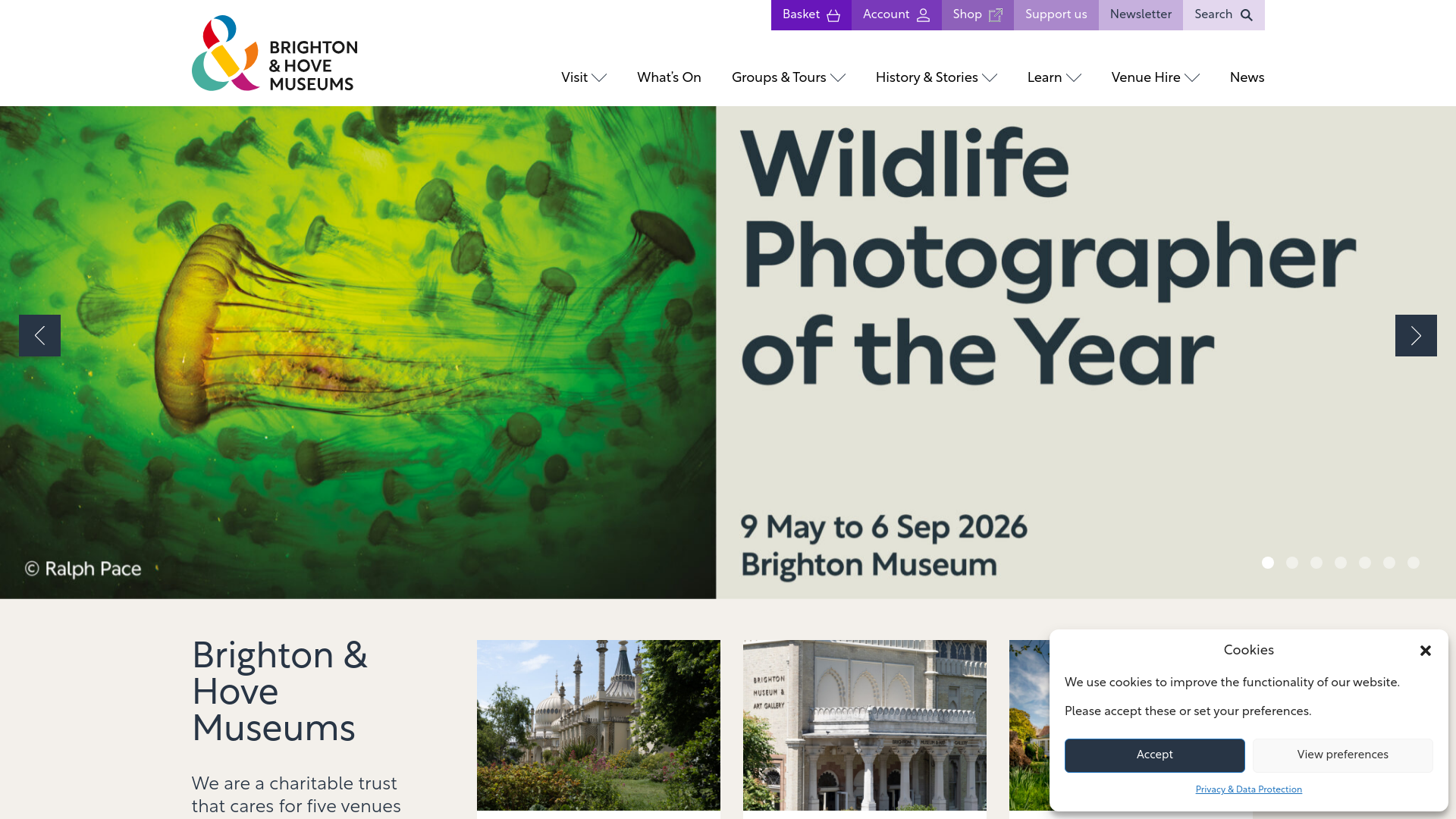Select the second carousel dot
The width and height of the screenshot is (1456, 819).
pos(1292,563)
